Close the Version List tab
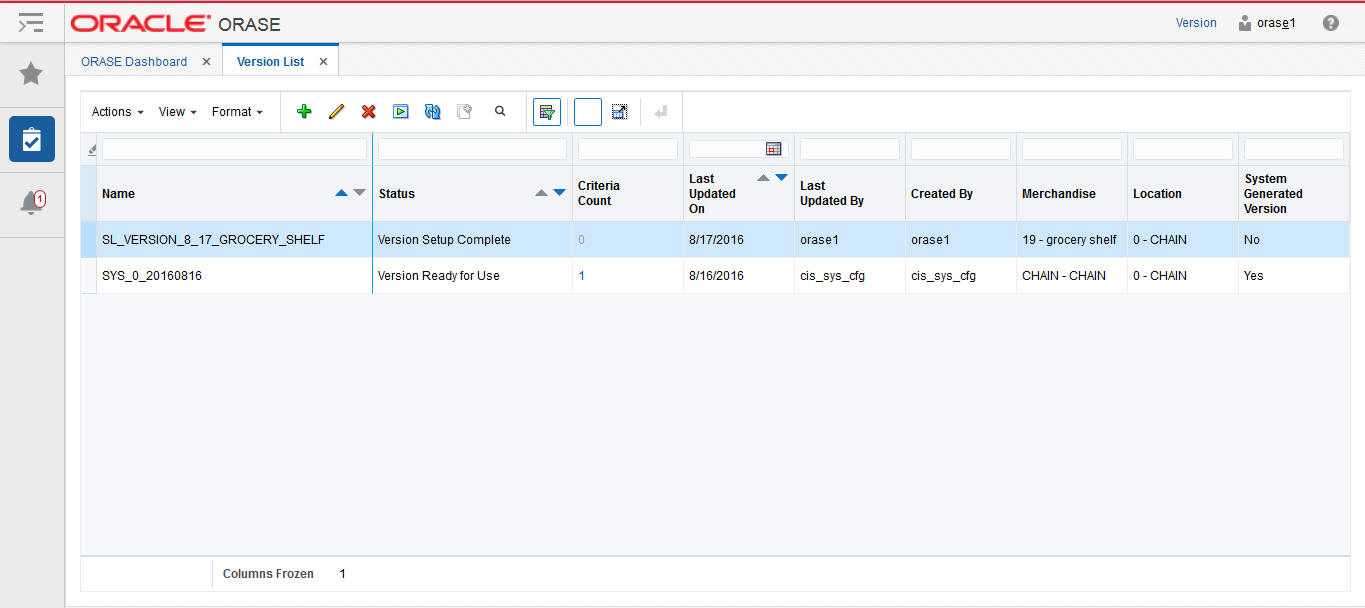This screenshot has height=608, width=1365. point(323,61)
